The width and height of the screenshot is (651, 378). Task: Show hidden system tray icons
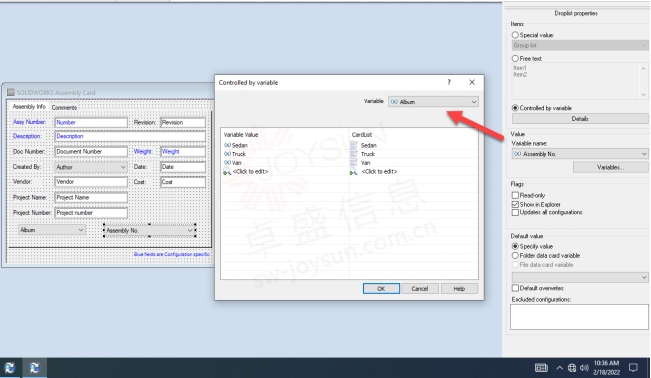(560, 368)
